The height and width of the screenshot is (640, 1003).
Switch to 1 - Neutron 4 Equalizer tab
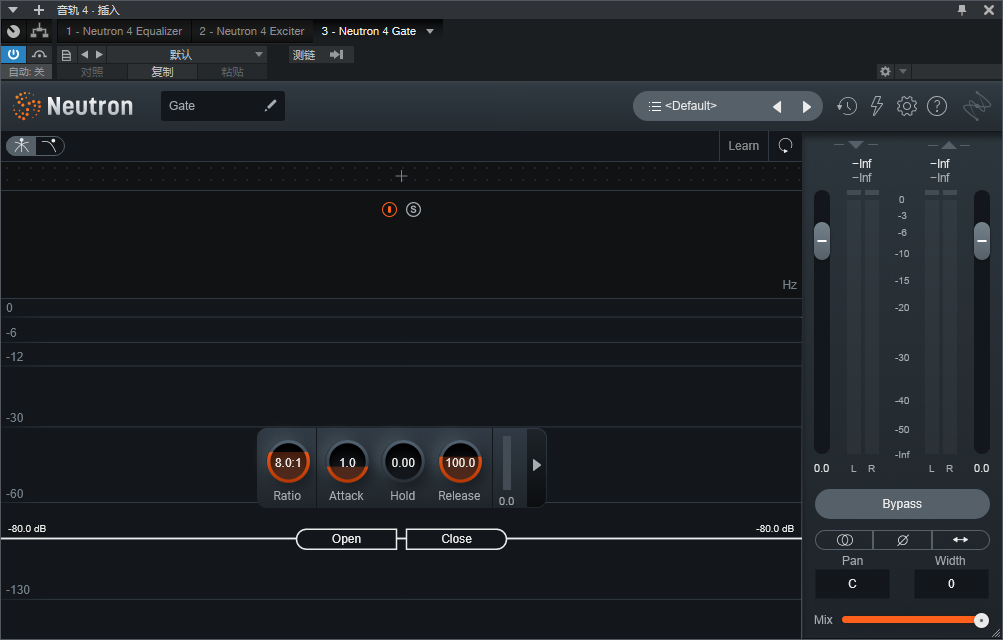click(124, 31)
